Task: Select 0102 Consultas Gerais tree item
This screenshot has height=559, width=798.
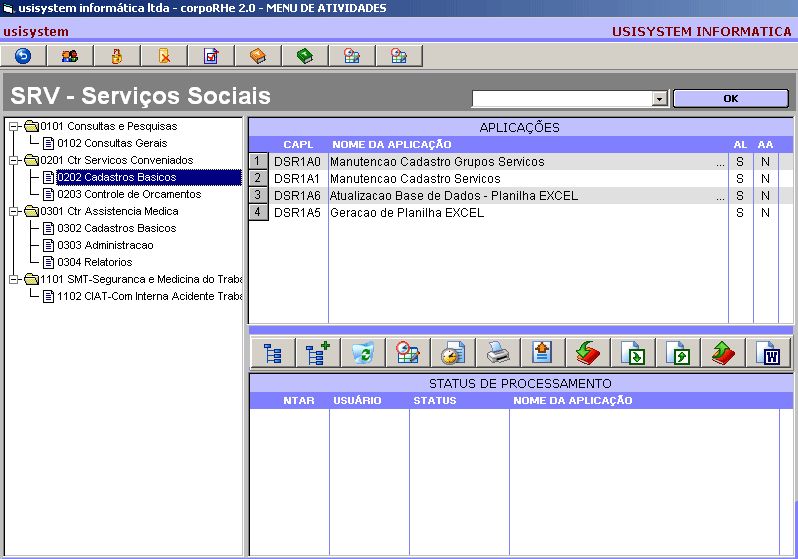Action: (x=112, y=144)
